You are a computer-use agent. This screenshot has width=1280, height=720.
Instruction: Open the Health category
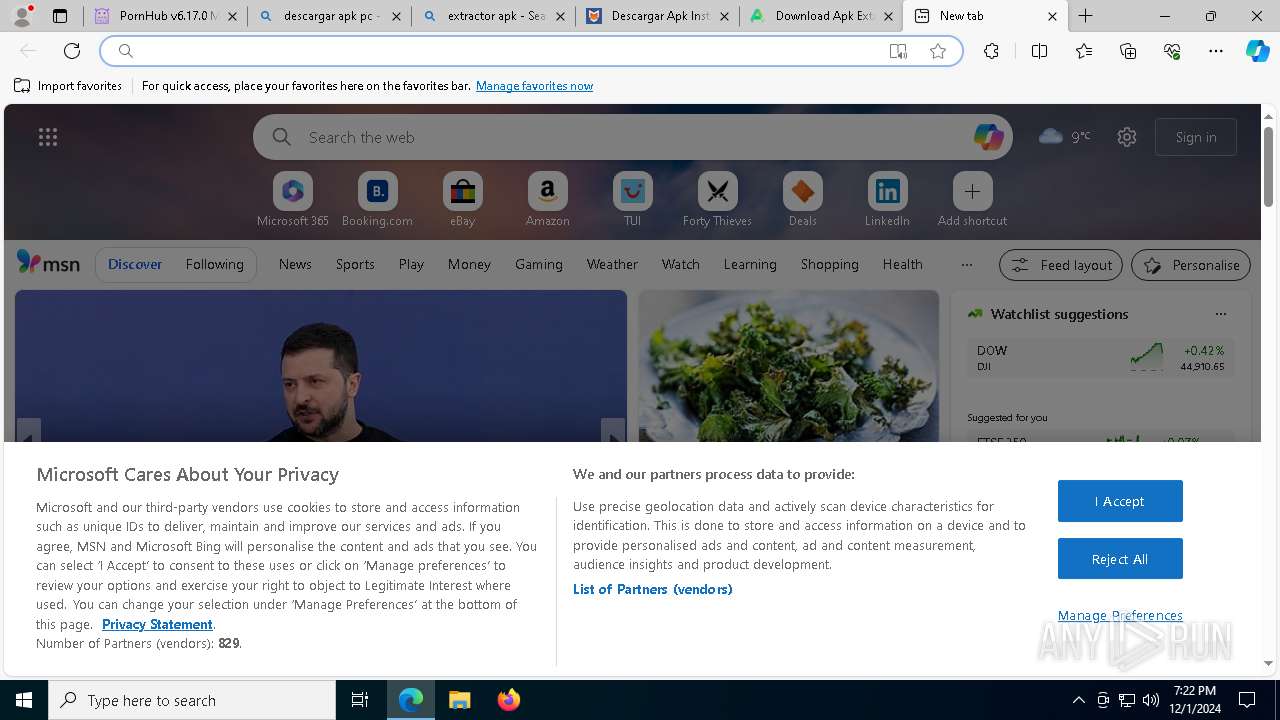[x=902, y=264]
